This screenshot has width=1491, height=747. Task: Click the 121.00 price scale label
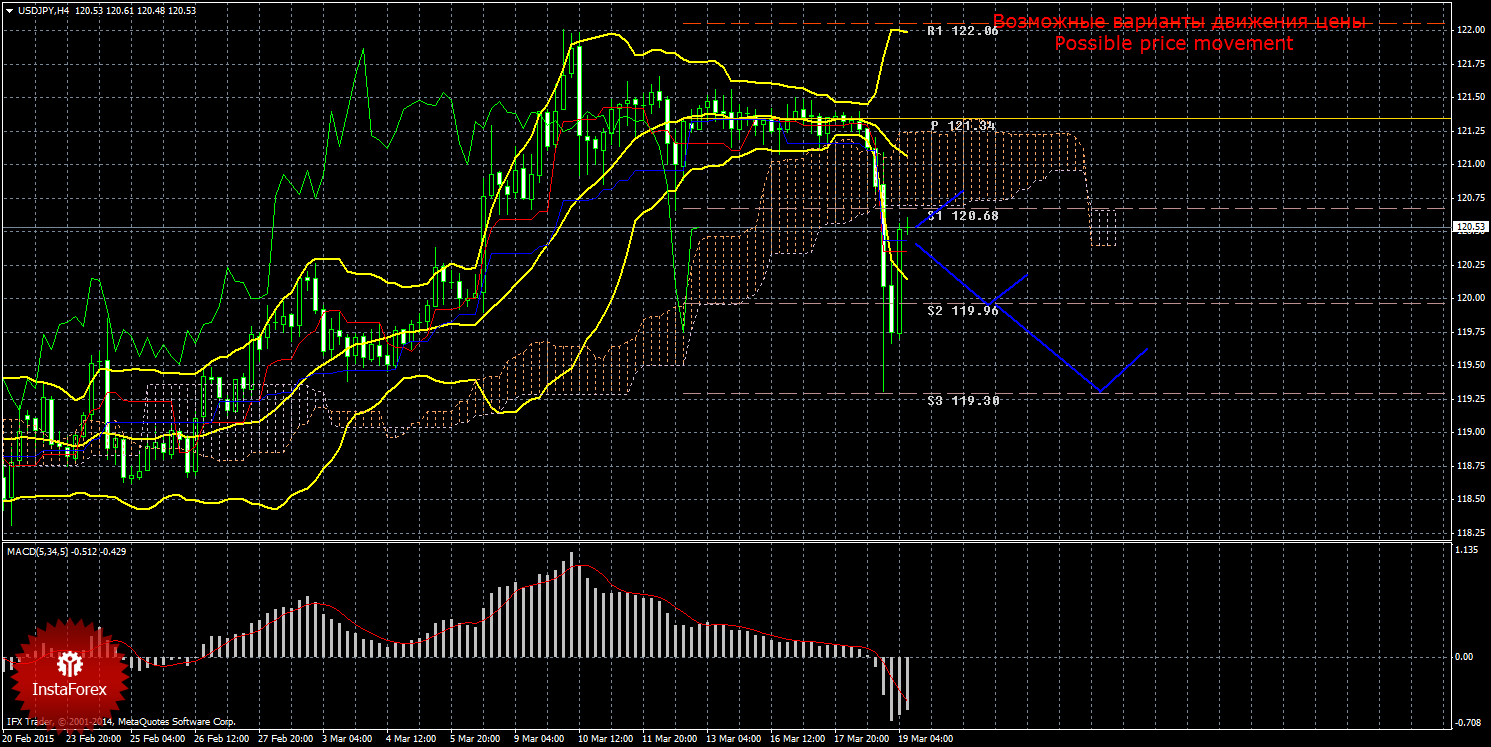(1469, 164)
